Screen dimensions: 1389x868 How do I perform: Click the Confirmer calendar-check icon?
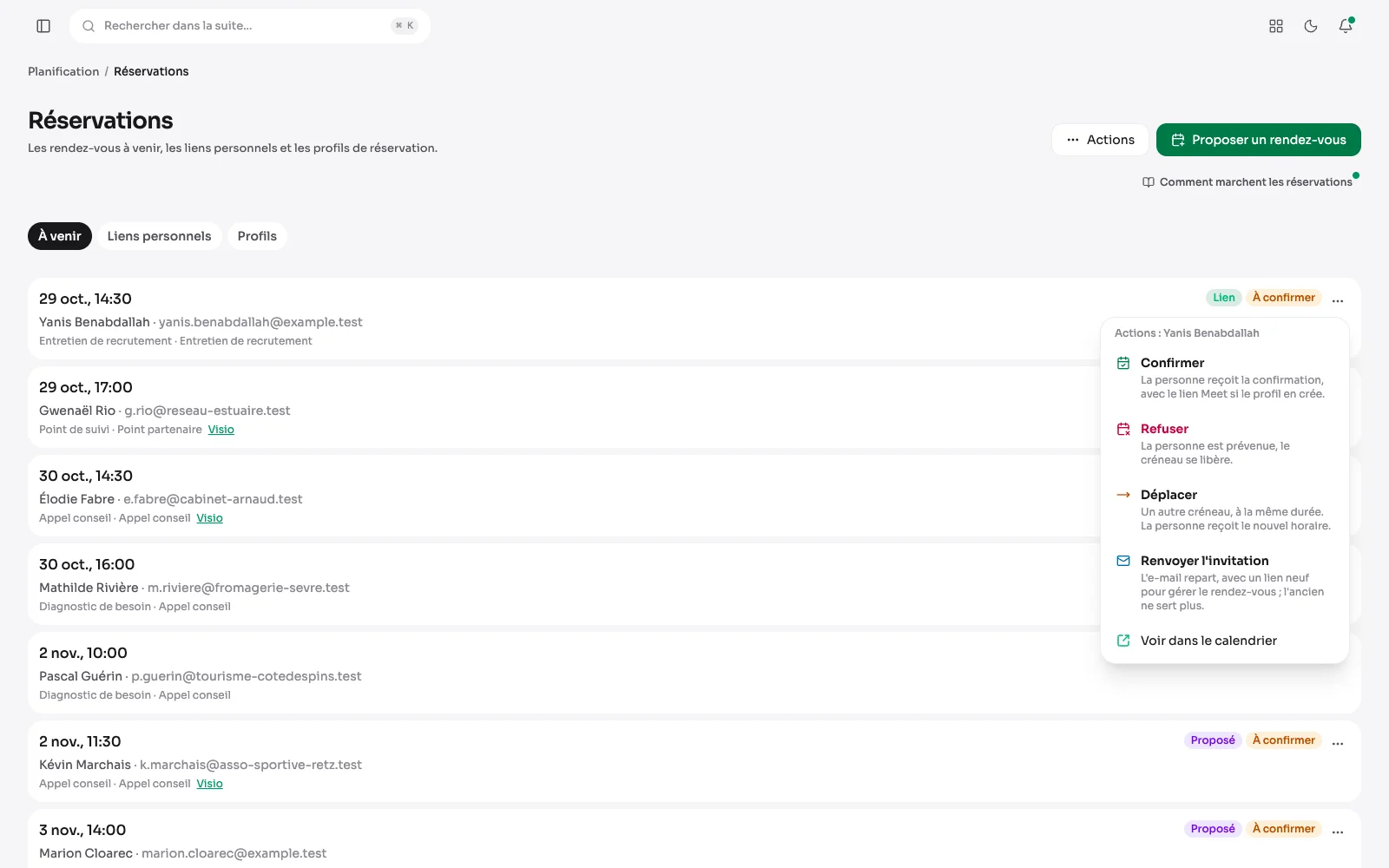(1123, 363)
